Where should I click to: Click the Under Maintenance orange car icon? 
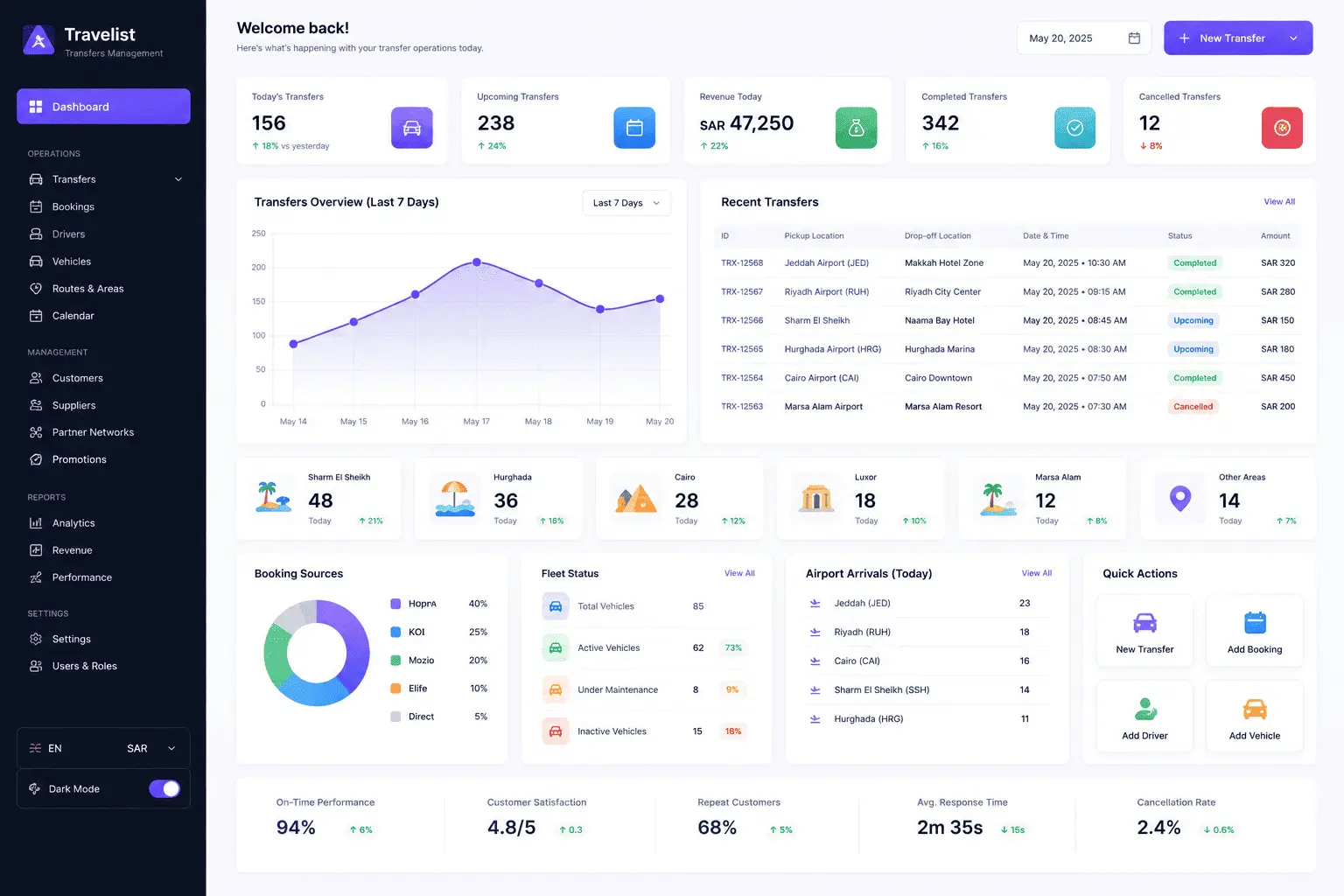(x=556, y=689)
